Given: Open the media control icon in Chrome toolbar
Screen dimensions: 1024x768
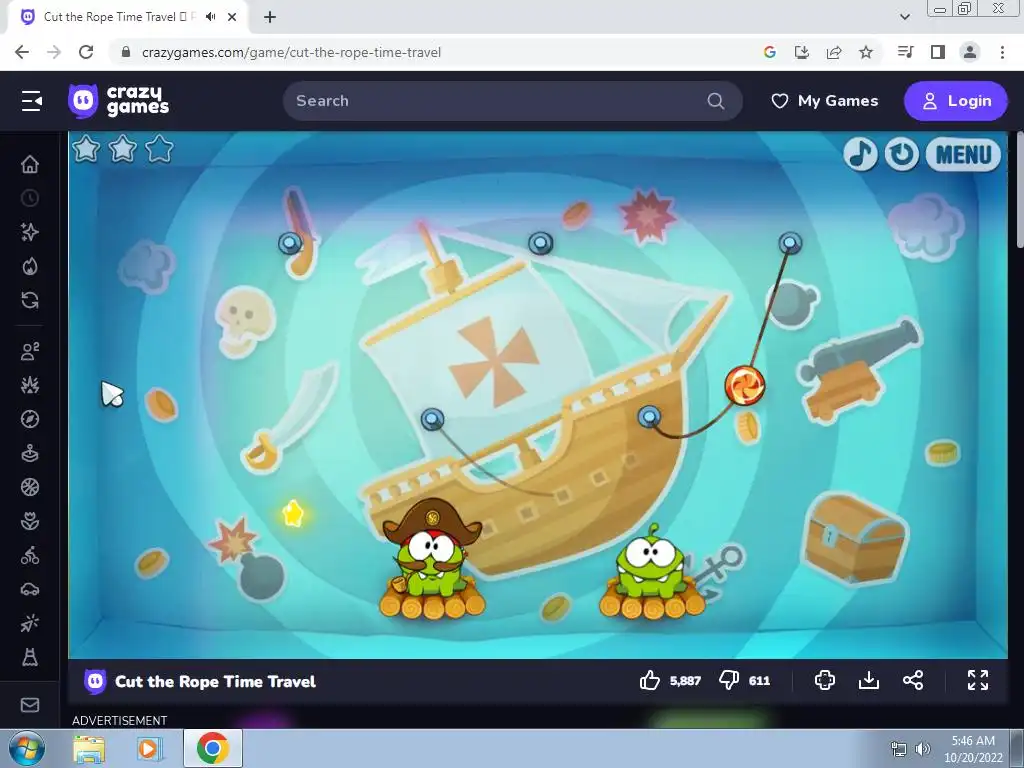Looking at the screenshot, I should pos(906,52).
